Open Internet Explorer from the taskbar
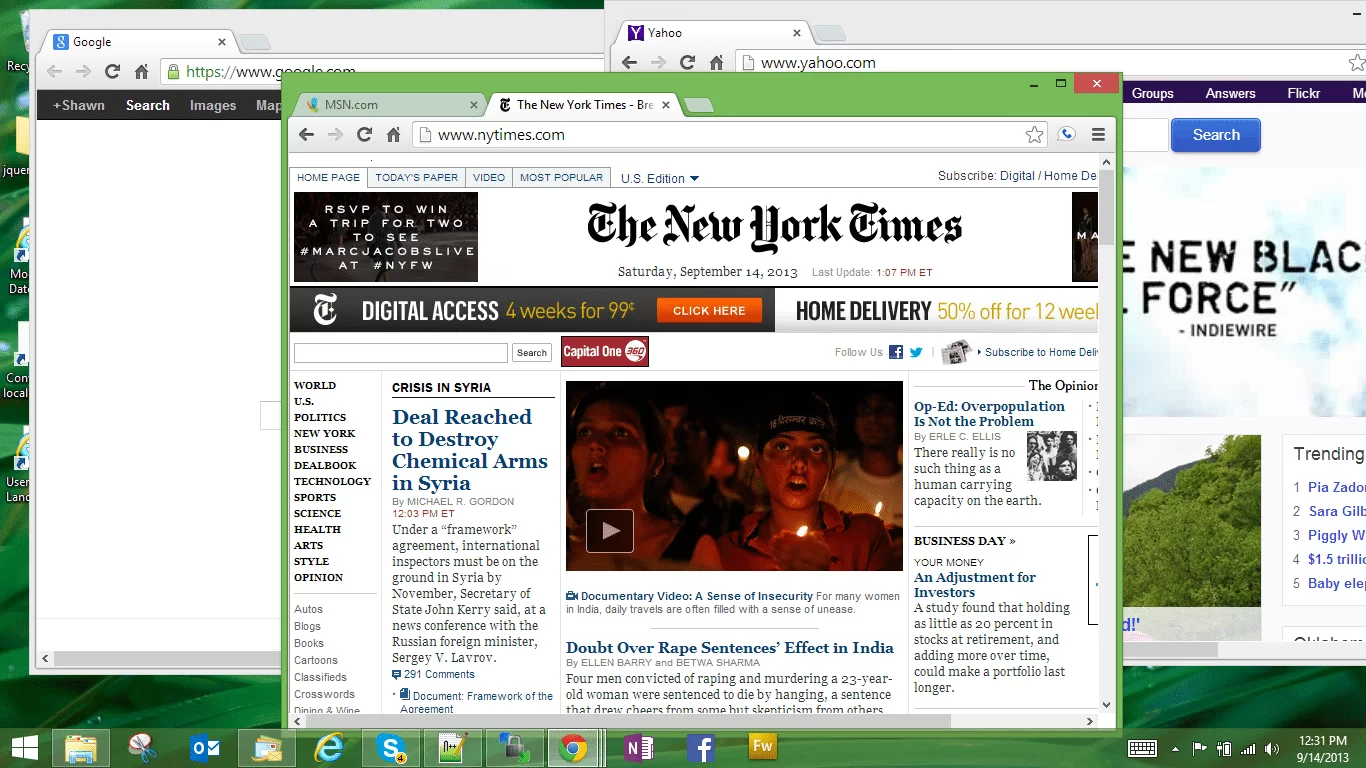 coord(329,748)
